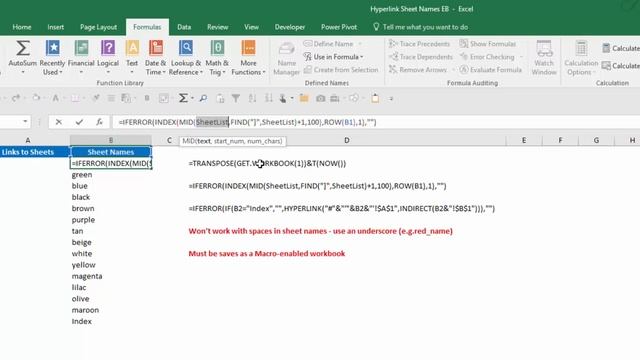This screenshot has height=360, width=640.
Task: Switch to the Home tab
Action: click(22, 27)
